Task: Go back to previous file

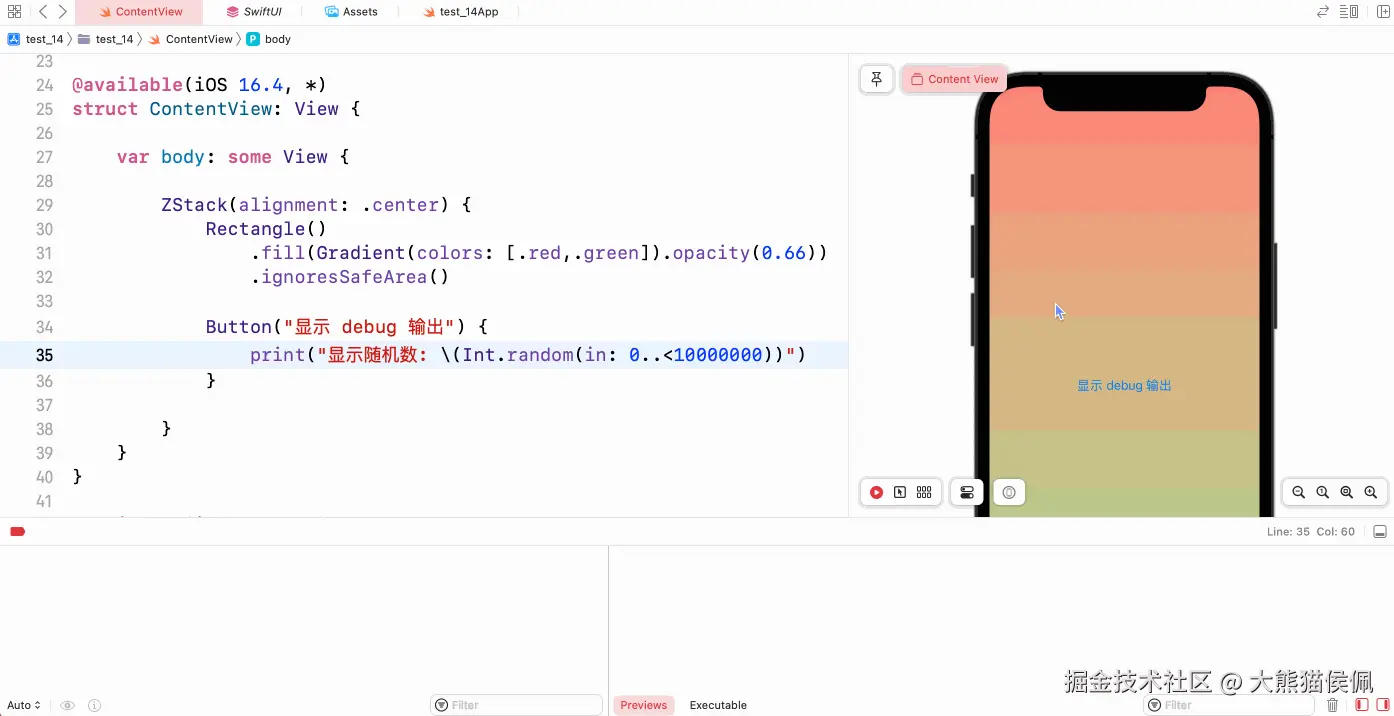Action: pyautogui.click(x=43, y=12)
